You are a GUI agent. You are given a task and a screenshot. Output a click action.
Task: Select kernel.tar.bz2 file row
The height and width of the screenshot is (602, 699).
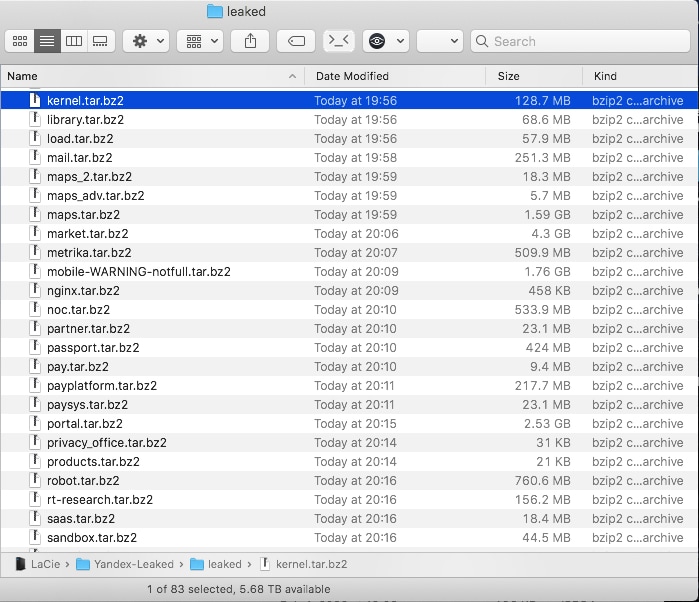[350, 100]
